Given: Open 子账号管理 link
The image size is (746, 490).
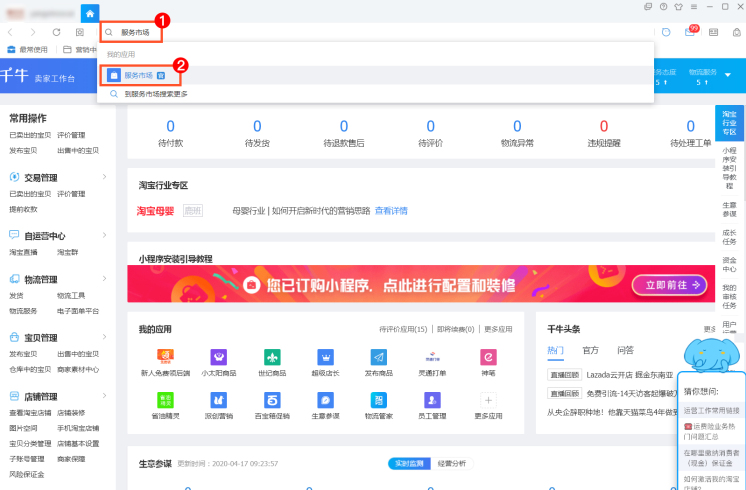Looking at the screenshot, I should point(27,459).
